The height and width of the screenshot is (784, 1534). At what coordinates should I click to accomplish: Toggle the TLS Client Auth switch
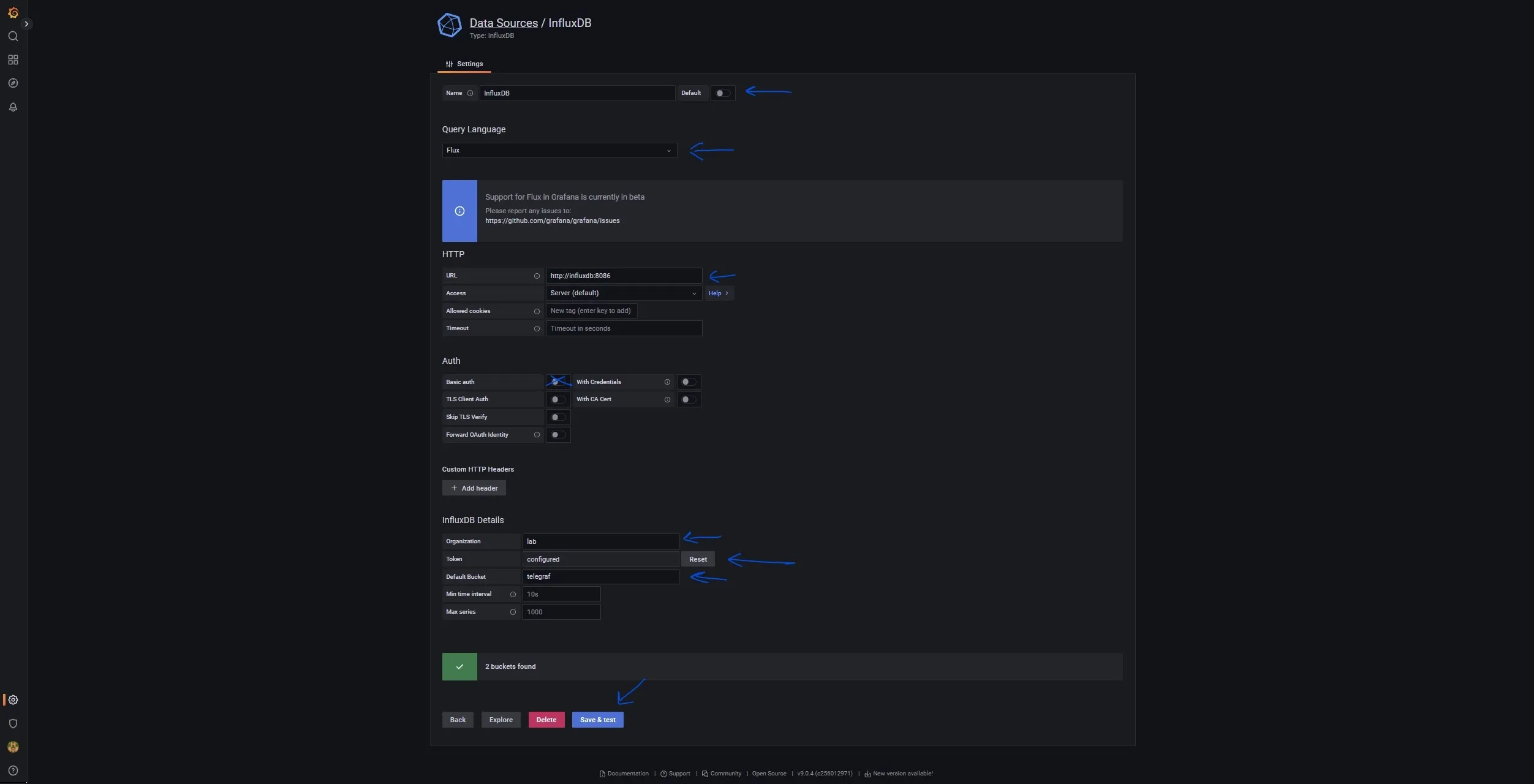click(x=557, y=399)
